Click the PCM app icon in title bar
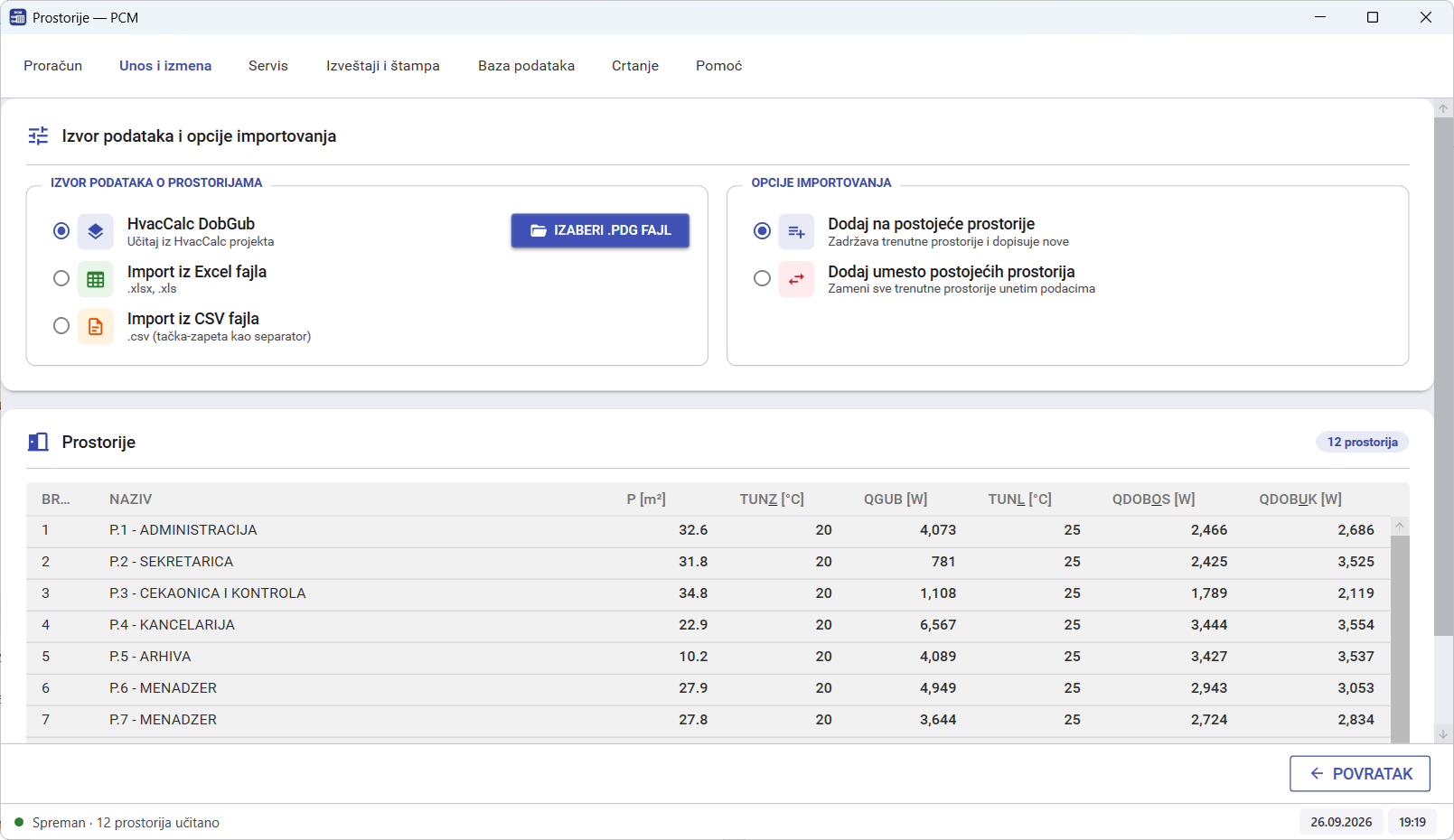The image size is (1454, 840). coord(18,17)
